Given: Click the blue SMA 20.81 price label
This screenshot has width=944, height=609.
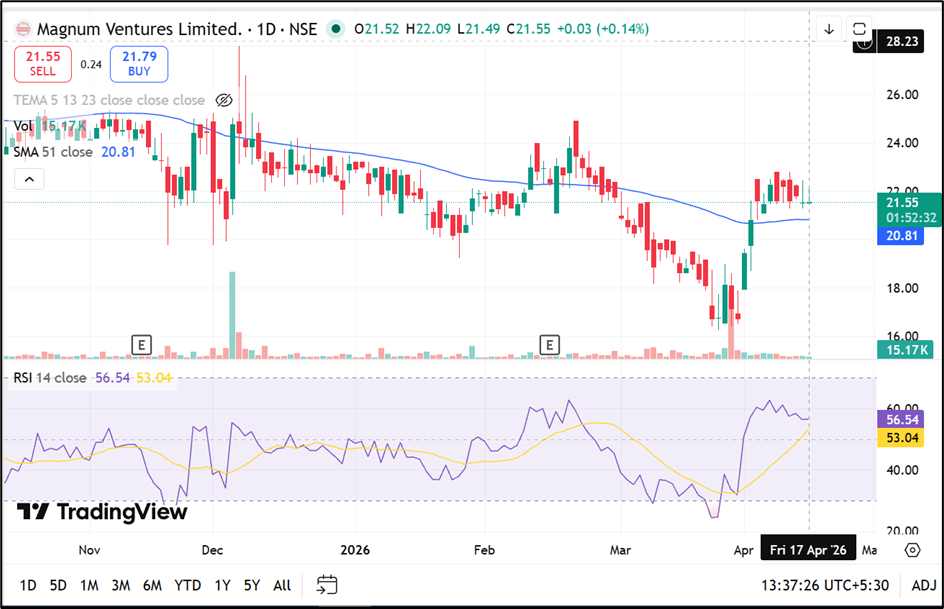Looking at the screenshot, I should 903,236.
